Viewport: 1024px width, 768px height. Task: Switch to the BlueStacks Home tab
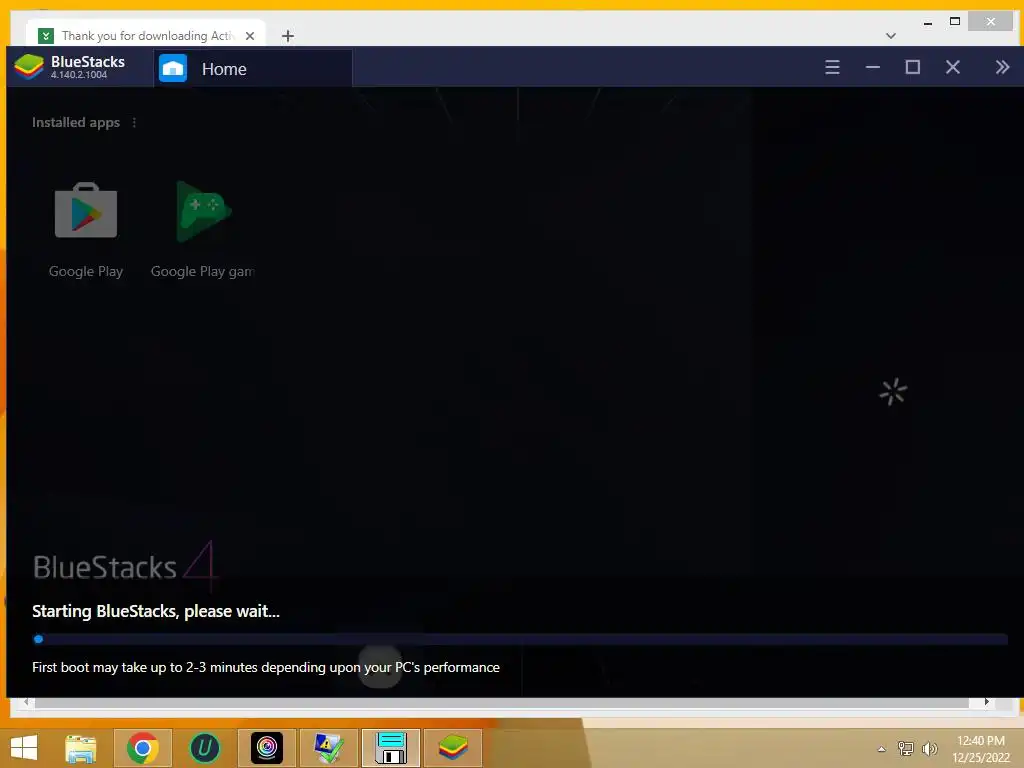[253, 69]
